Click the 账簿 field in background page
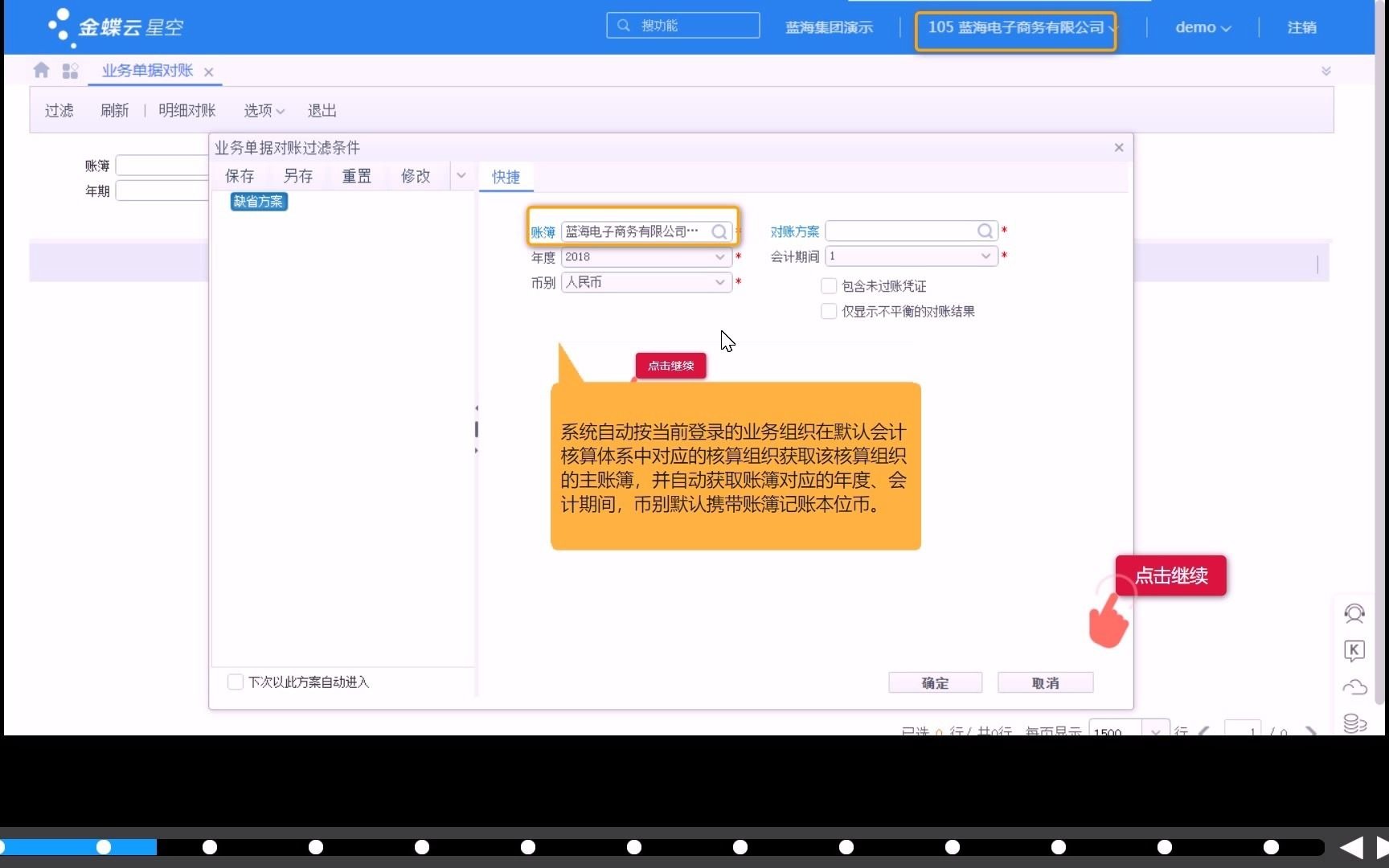 click(x=162, y=166)
